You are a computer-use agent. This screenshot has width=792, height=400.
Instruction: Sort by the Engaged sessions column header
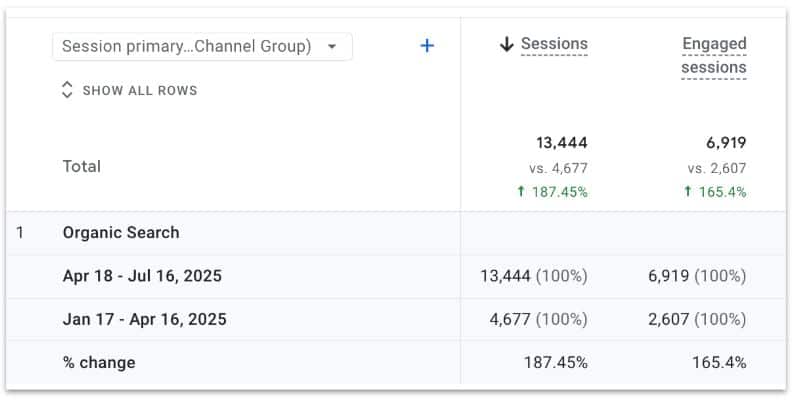coord(714,56)
